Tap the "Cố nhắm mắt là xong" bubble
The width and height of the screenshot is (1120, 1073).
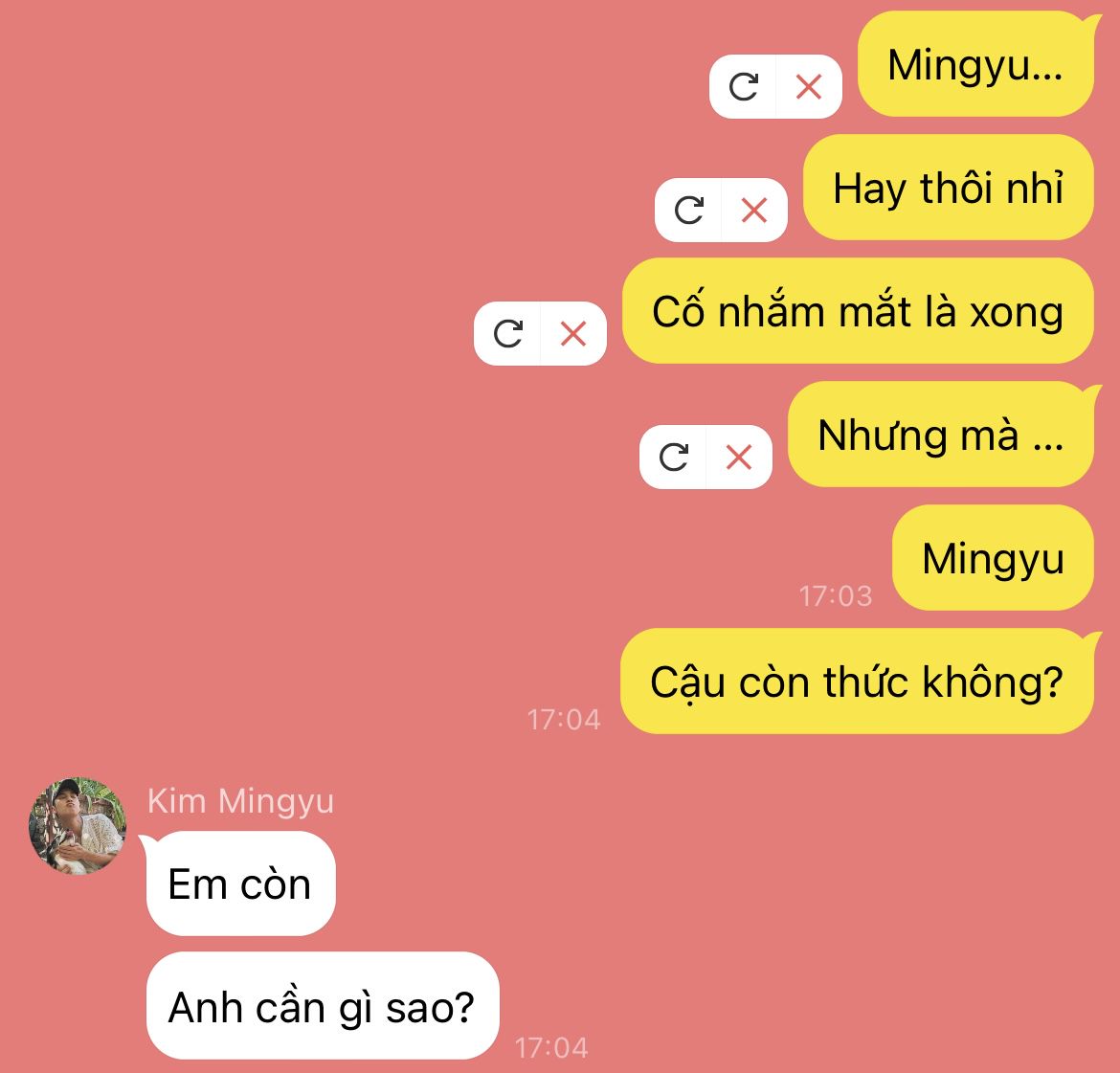click(858, 311)
